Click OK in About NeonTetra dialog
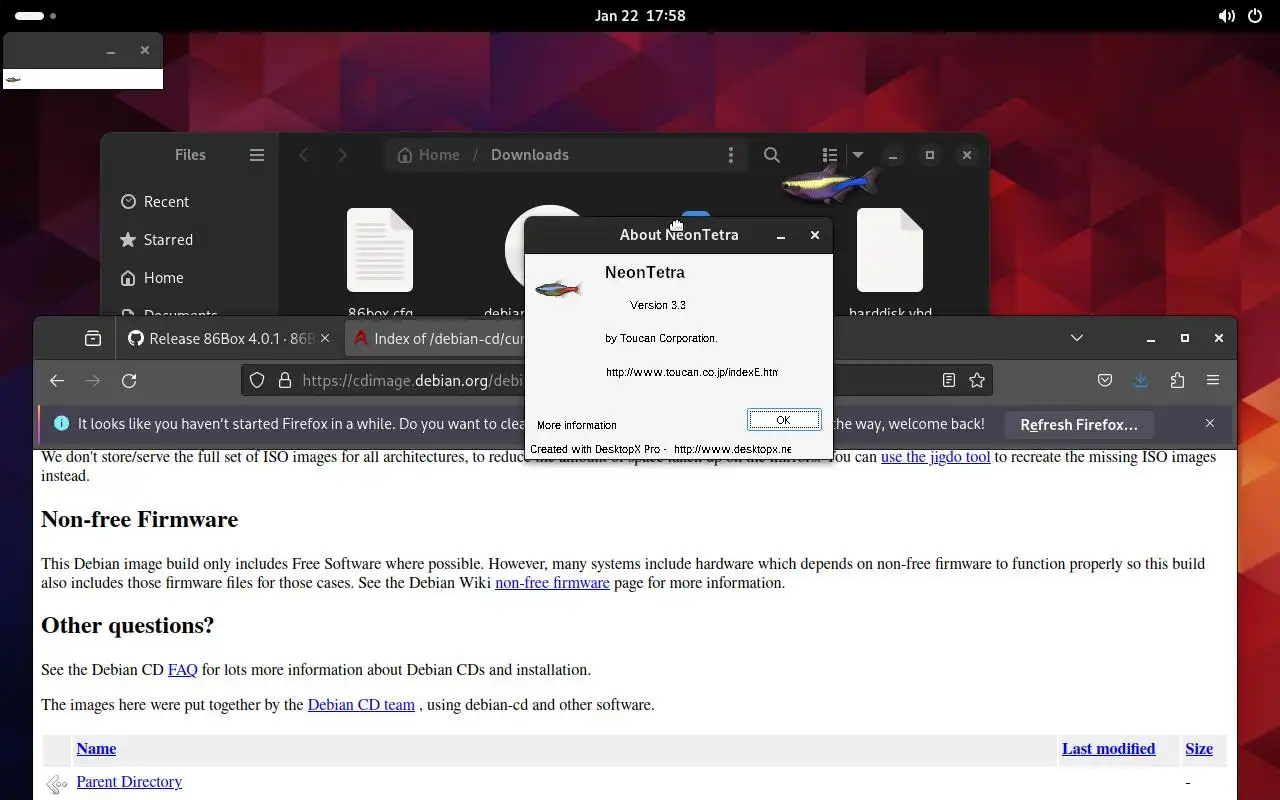1280x800 pixels. click(x=784, y=420)
